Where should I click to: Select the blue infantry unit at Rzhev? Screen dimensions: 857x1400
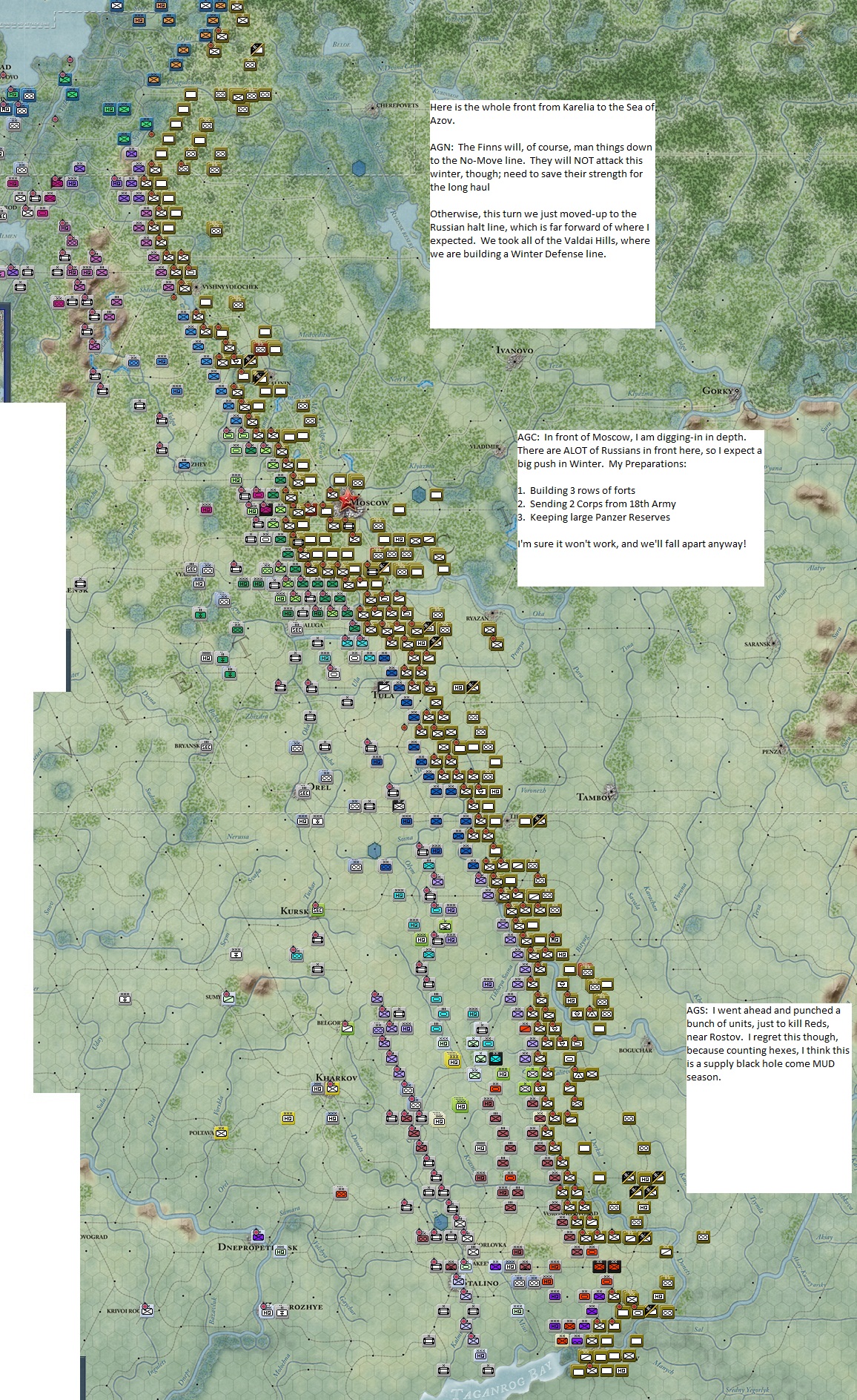click(184, 465)
